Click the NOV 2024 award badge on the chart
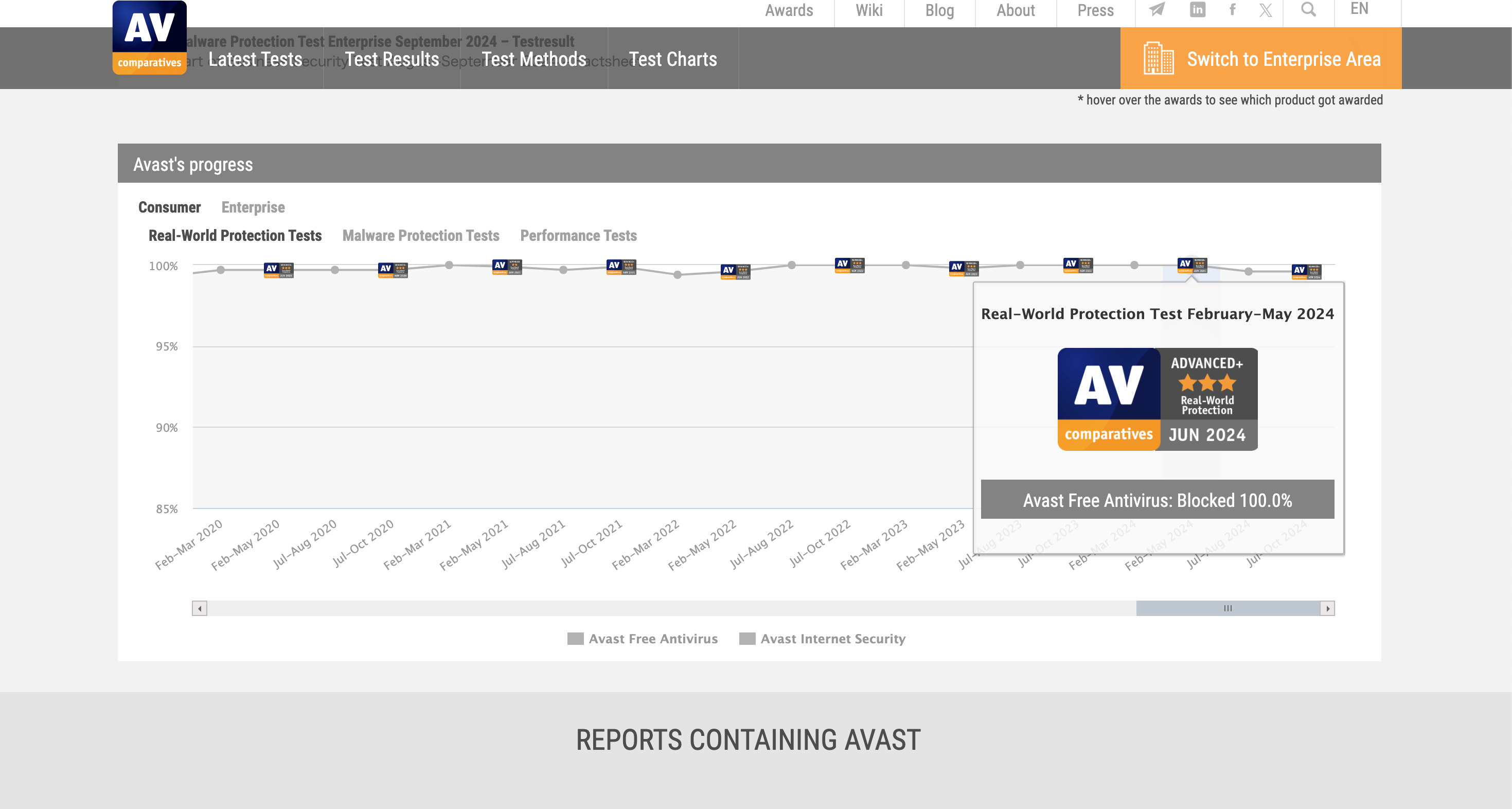 [1307, 272]
